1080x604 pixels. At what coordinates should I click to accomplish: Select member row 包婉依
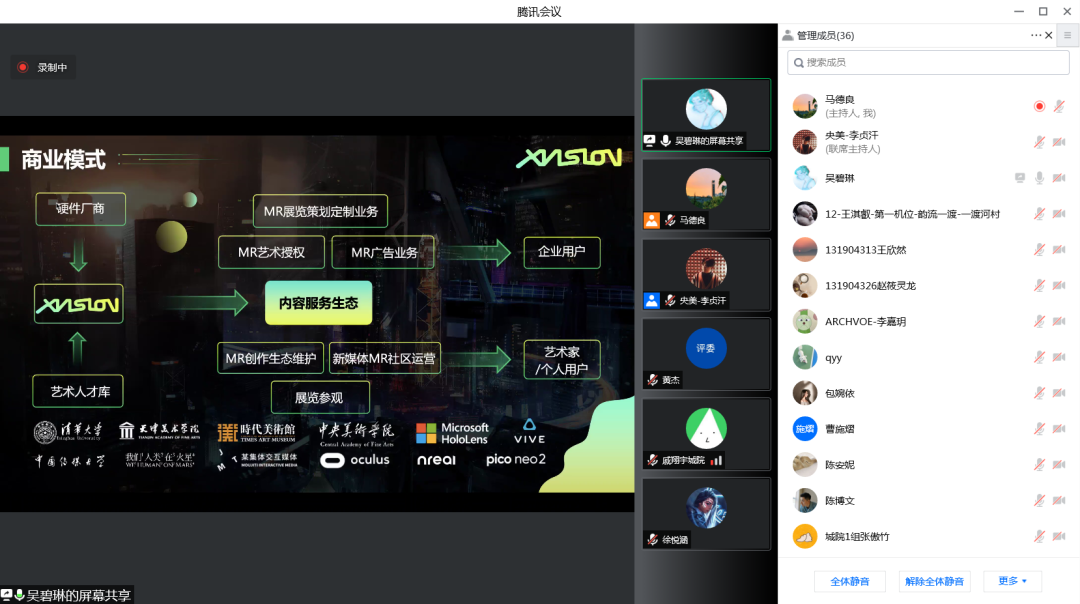928,393
